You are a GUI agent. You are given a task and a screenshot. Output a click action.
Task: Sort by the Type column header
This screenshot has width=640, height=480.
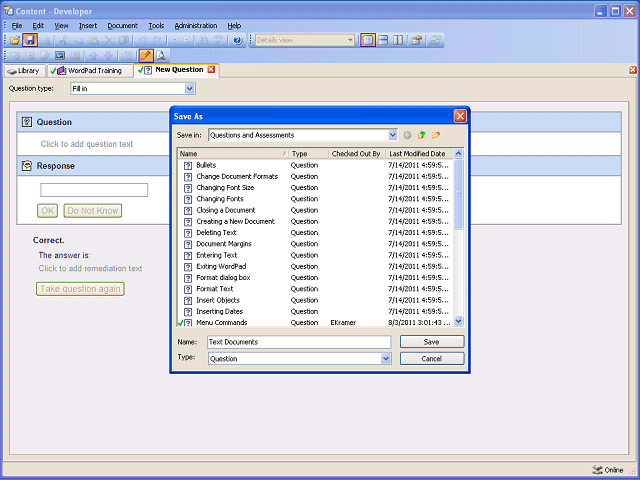[309, 154]
